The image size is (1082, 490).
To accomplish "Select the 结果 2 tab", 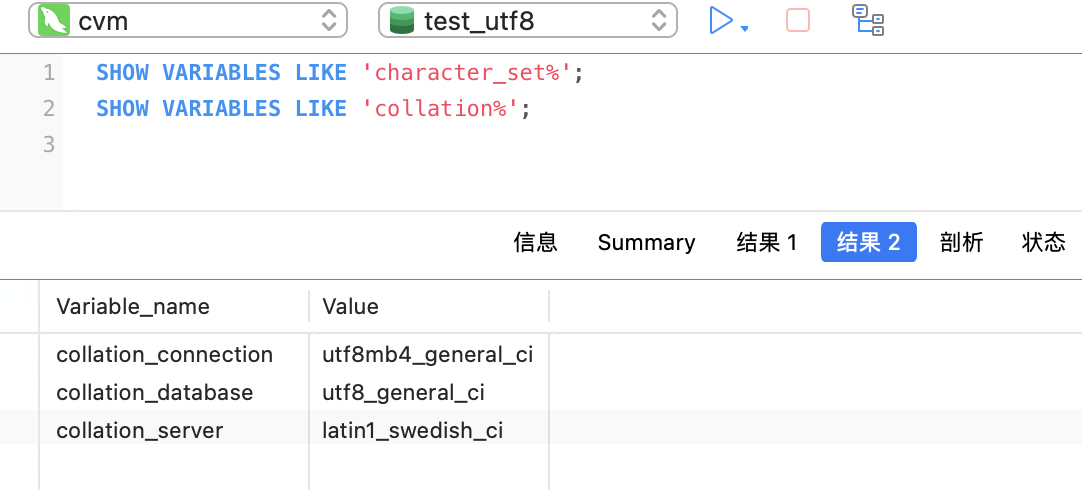I will point(868,242).
